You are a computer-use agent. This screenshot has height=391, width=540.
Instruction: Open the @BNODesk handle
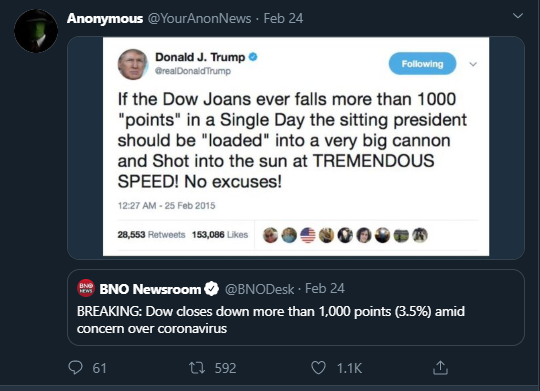(259, 289)
